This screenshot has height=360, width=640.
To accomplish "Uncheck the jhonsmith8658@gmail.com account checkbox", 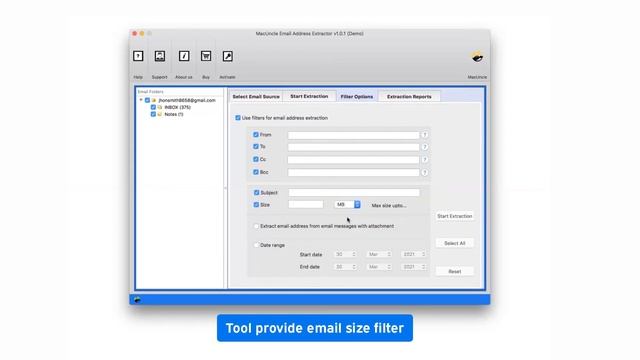I will tap(147, 100).
